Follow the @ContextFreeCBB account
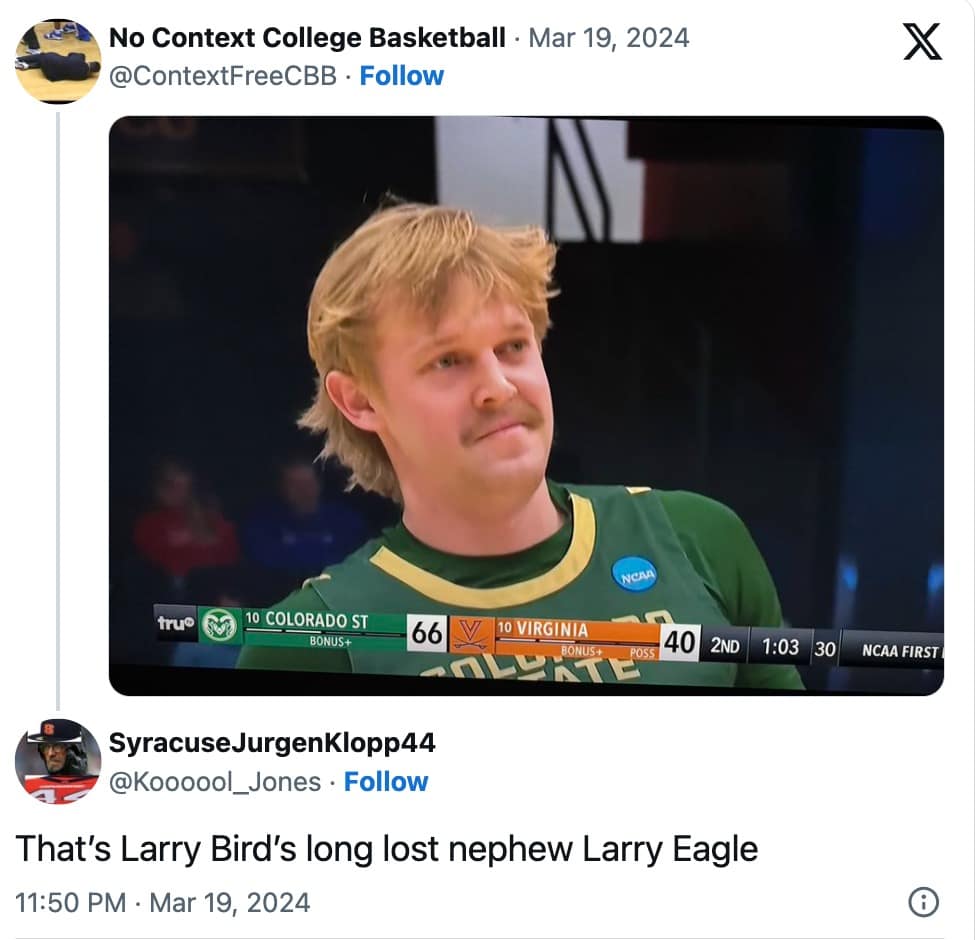The image size is (976, 940). tap(402, 75)
